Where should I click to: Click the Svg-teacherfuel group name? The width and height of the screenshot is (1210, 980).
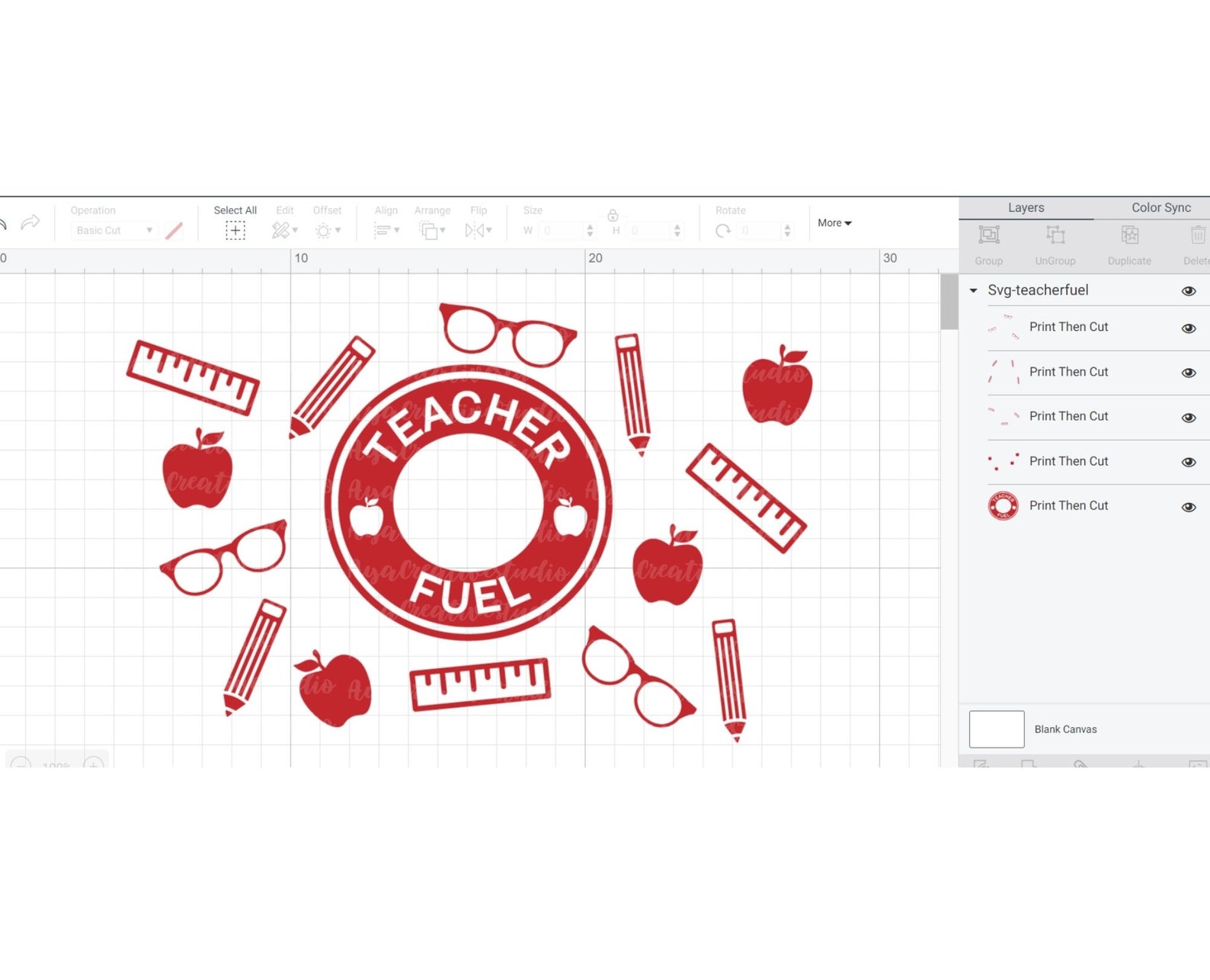[x=1038, y=290]
